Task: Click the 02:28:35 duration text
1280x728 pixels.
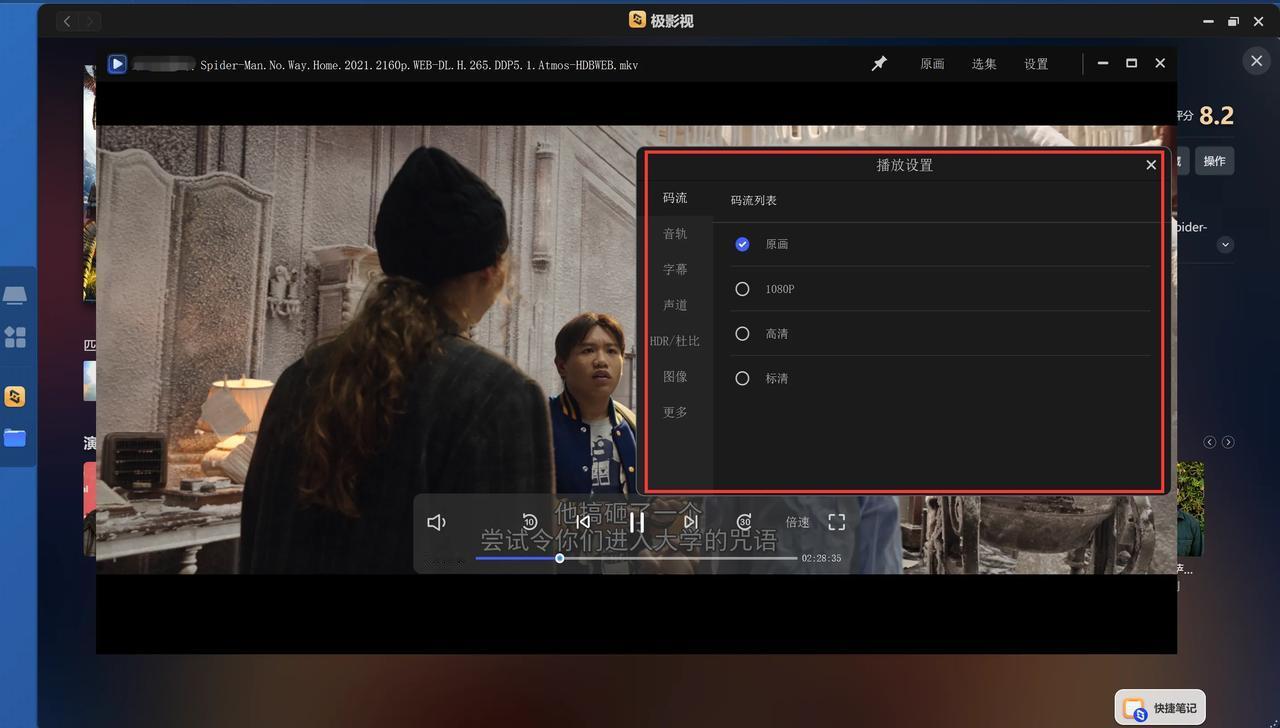Action: 821,558
